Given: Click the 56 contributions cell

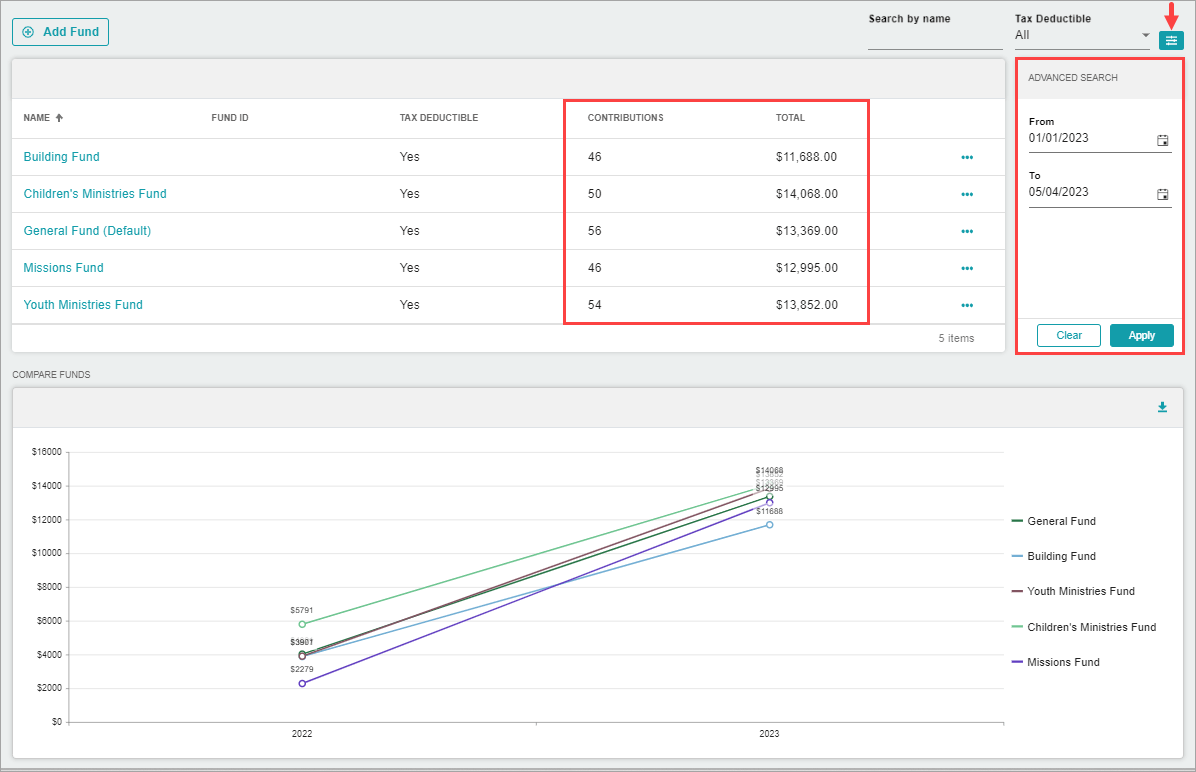Looking at the screenshot, I should 594,231.
